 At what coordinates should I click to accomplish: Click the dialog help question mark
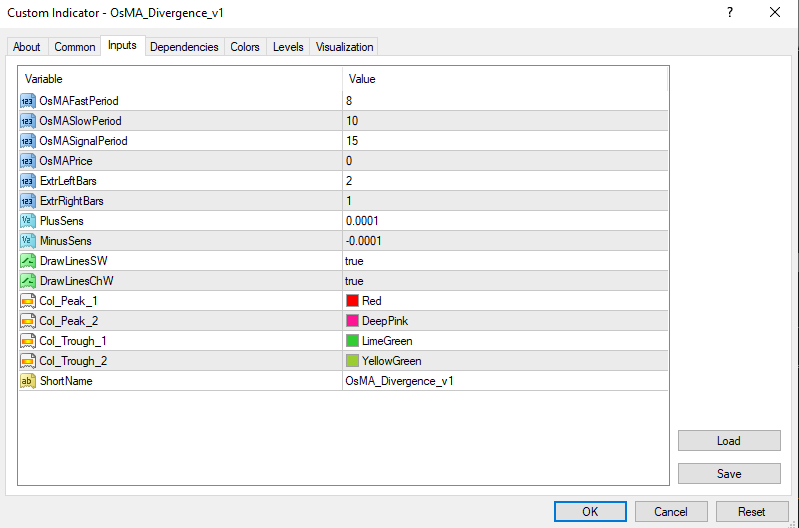(x=730, y=12)
